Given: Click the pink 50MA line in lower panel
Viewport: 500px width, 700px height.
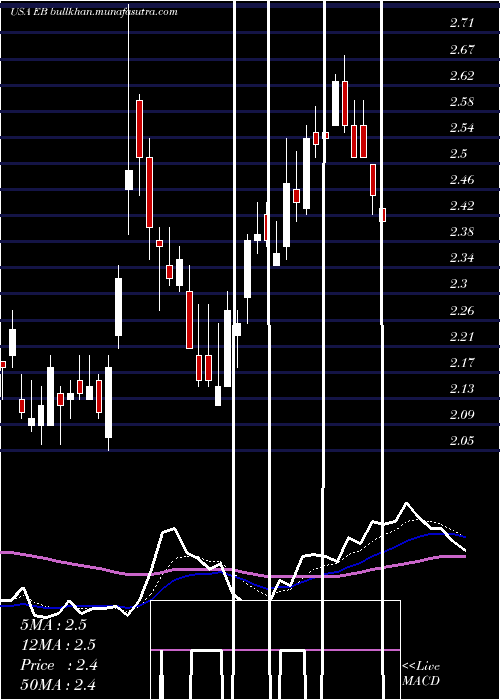Looking at the screenshot, I should point(232,570).
